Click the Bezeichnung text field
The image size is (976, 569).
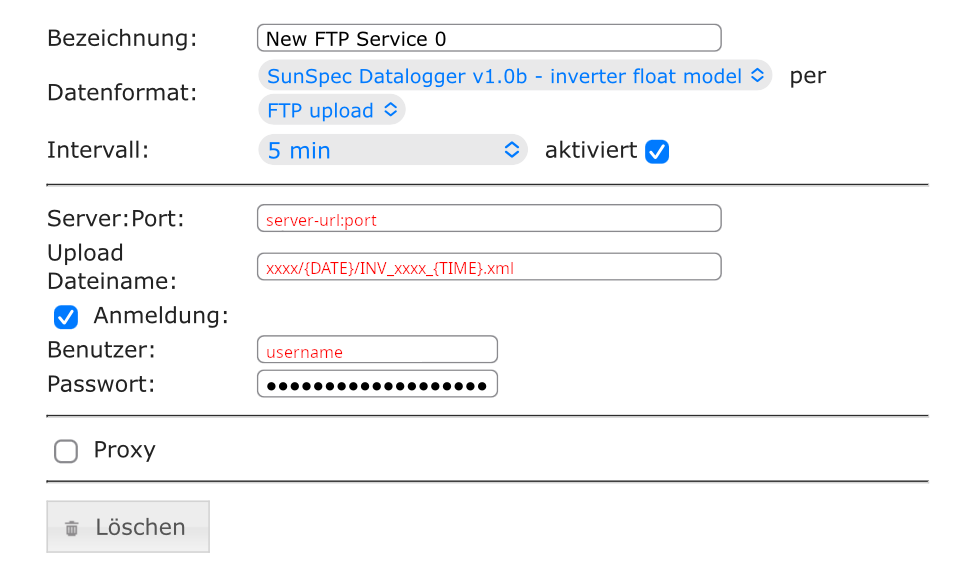click(489, 39)
